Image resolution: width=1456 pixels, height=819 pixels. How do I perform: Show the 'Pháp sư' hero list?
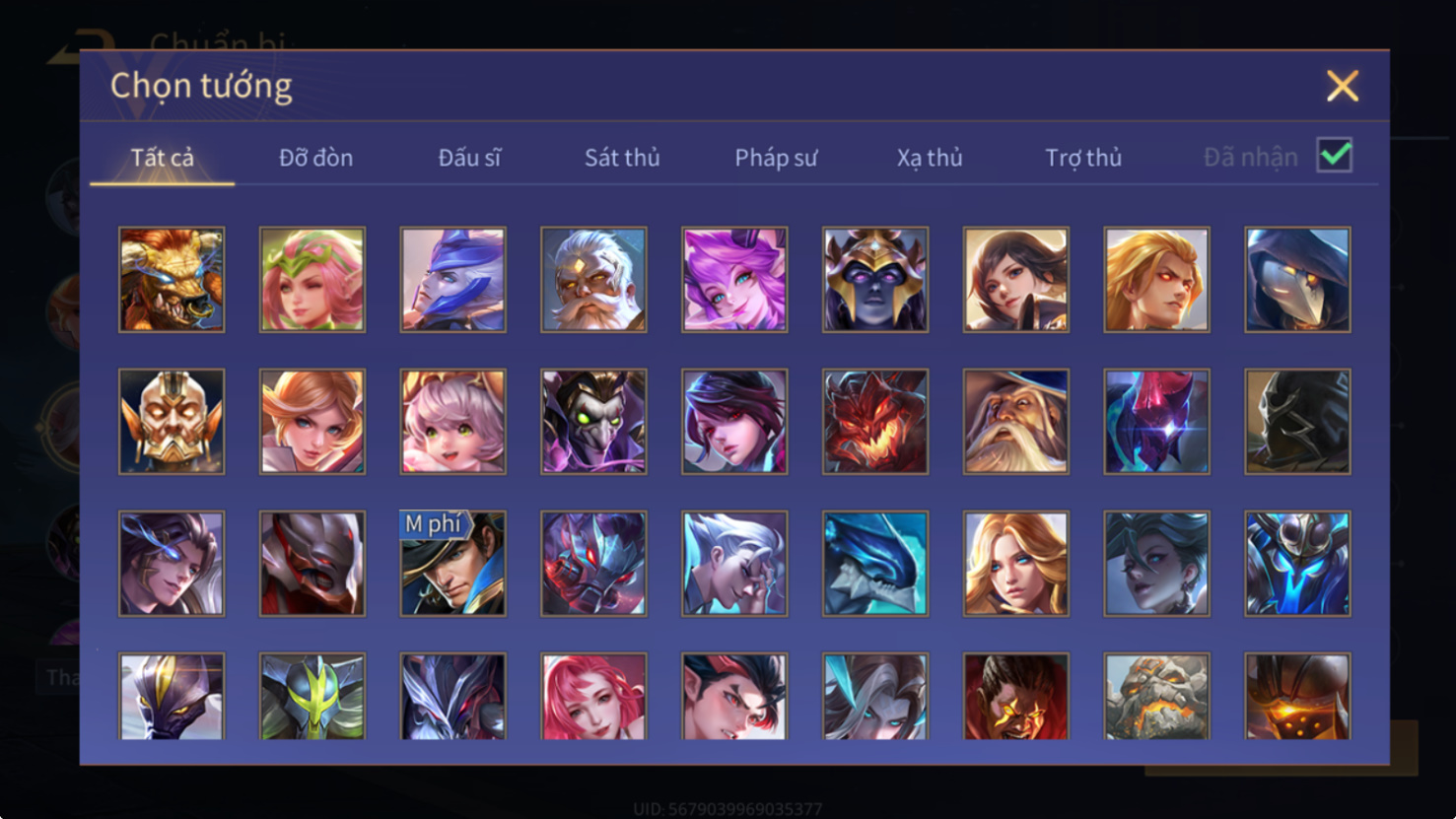tap(776, 158)
